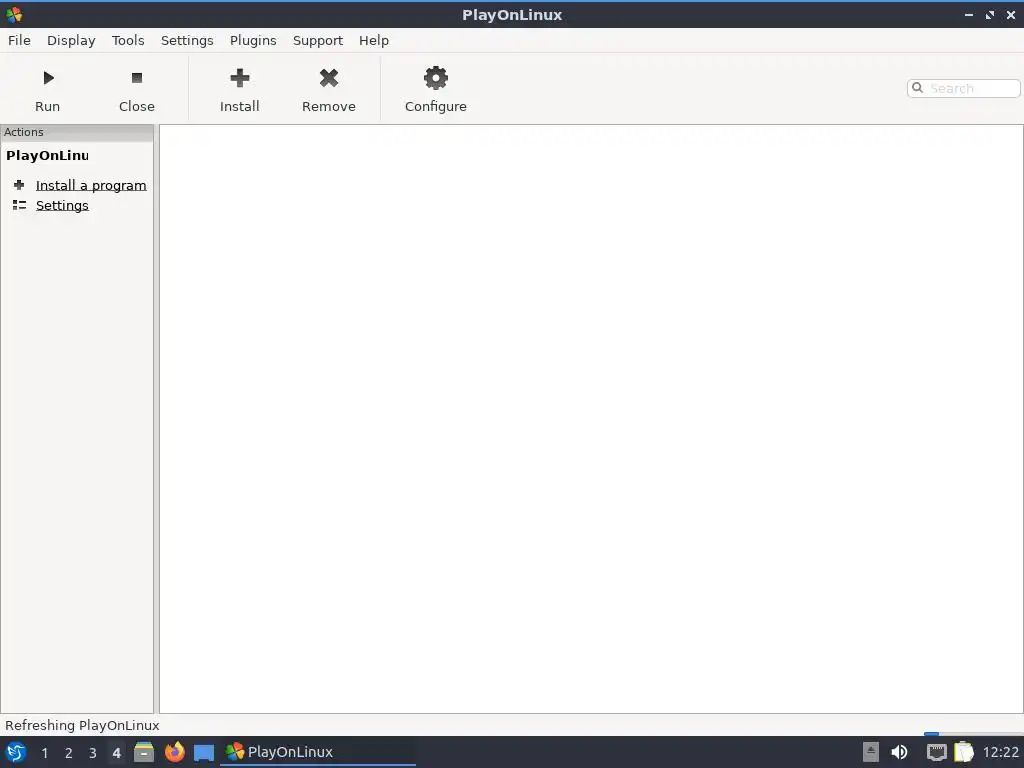This screenshot has height=768, width=1024.
Task: Click the Install plus icon in toolbar
Action: pyautogui.click(x=240, y=78)
